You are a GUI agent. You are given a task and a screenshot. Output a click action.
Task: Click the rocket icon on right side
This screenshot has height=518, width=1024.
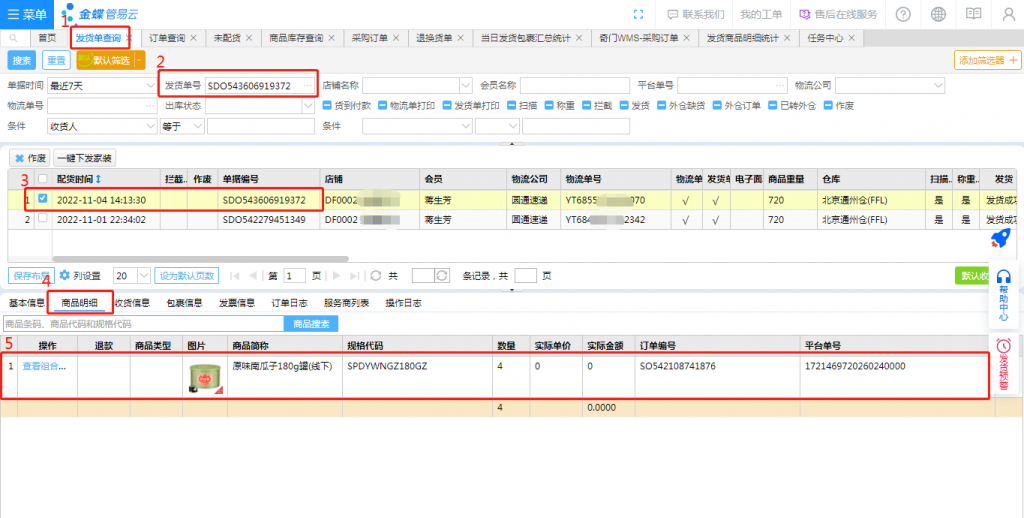click(x=1001, y=237)
